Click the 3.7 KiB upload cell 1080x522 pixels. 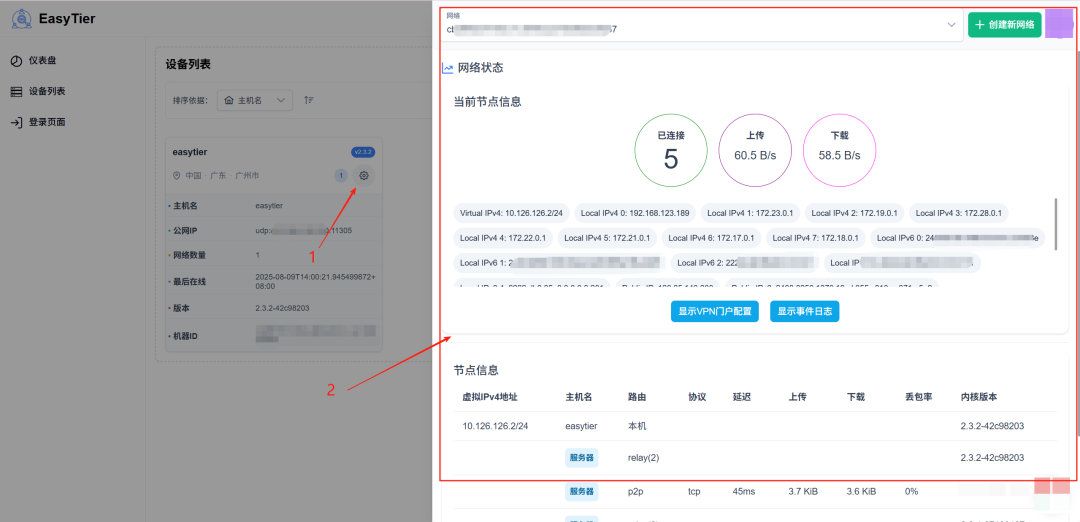pyautogui.click(x=803, y=492)
